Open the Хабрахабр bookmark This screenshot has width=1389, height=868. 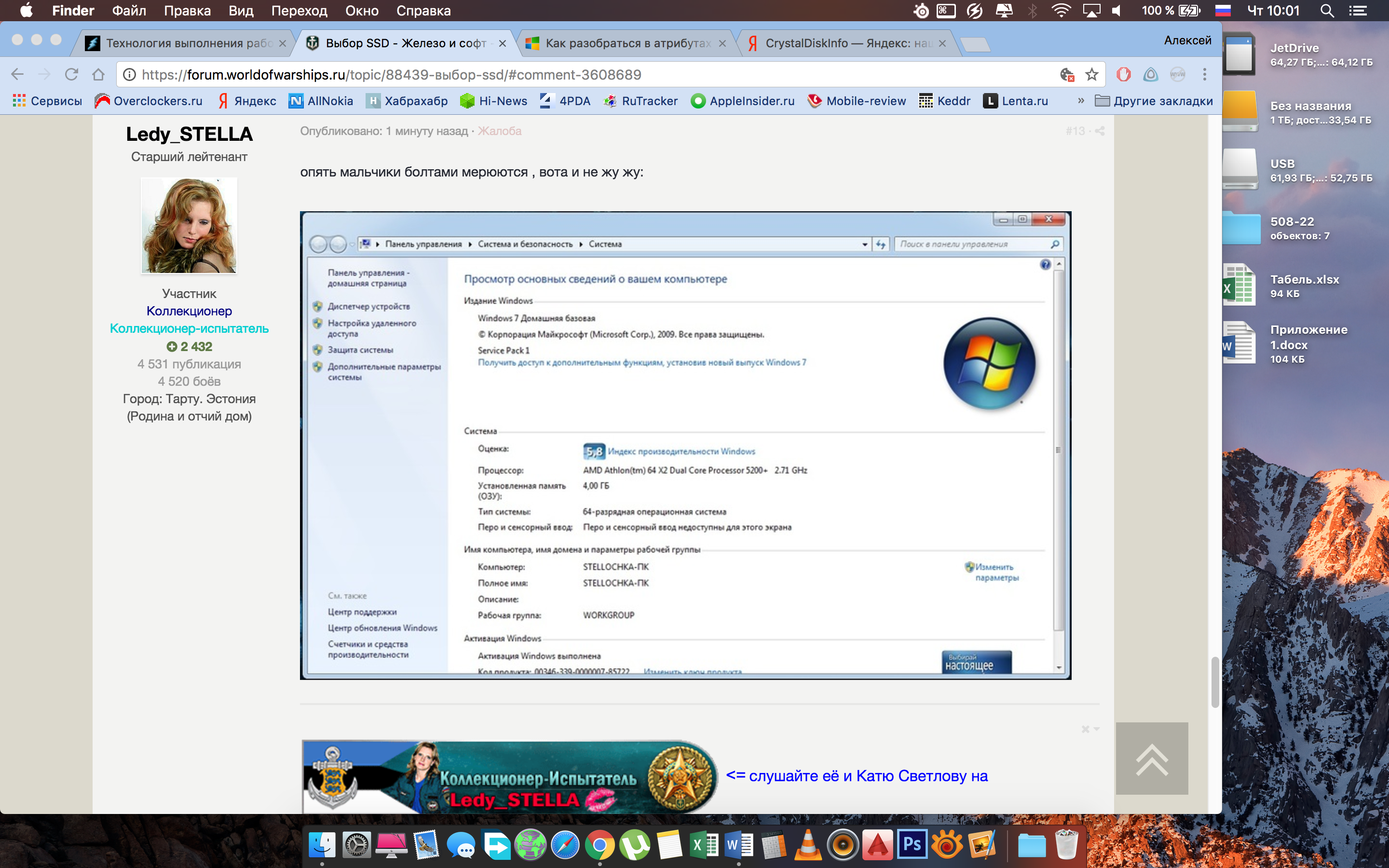[x=407, y=101]
